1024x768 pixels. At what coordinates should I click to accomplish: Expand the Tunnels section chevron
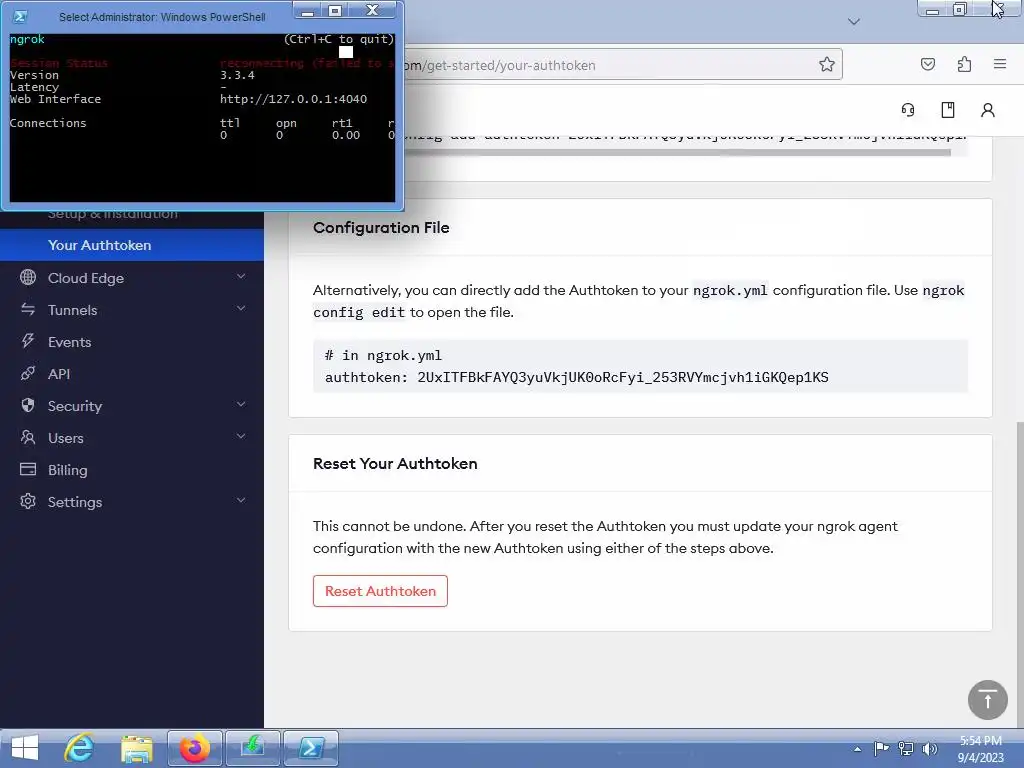pos(241,309)
